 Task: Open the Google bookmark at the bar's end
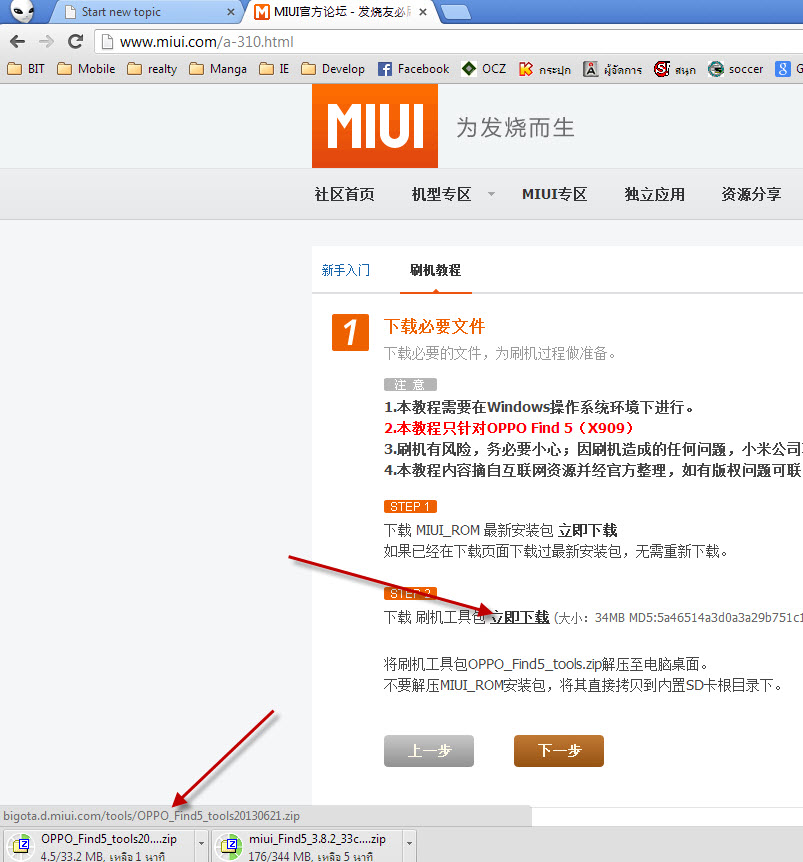(789, 69)
